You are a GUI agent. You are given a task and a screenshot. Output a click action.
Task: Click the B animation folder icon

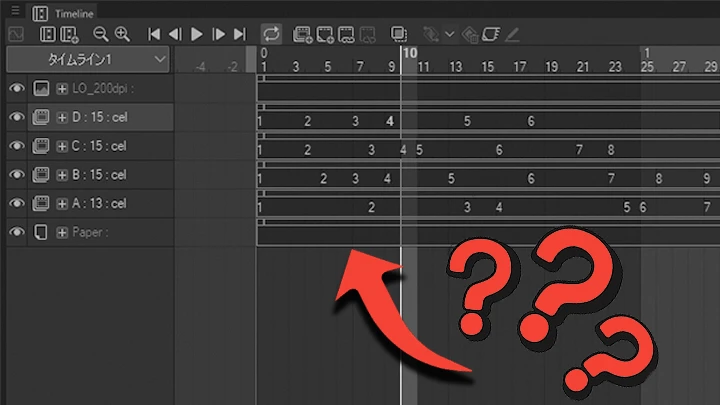tap(41, 175)
